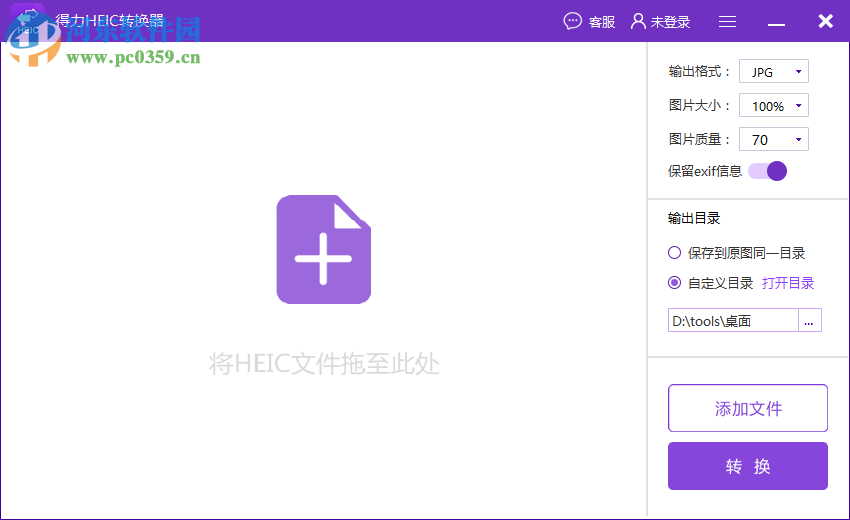Click the 输出目录 heading
The height and width of the screenshot is (520, 850).
694,219
